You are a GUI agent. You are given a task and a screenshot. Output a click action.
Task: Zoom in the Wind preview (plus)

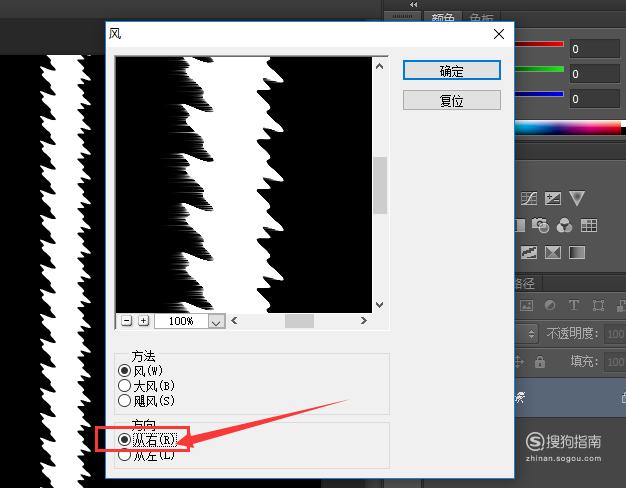(x=144, y=321)
